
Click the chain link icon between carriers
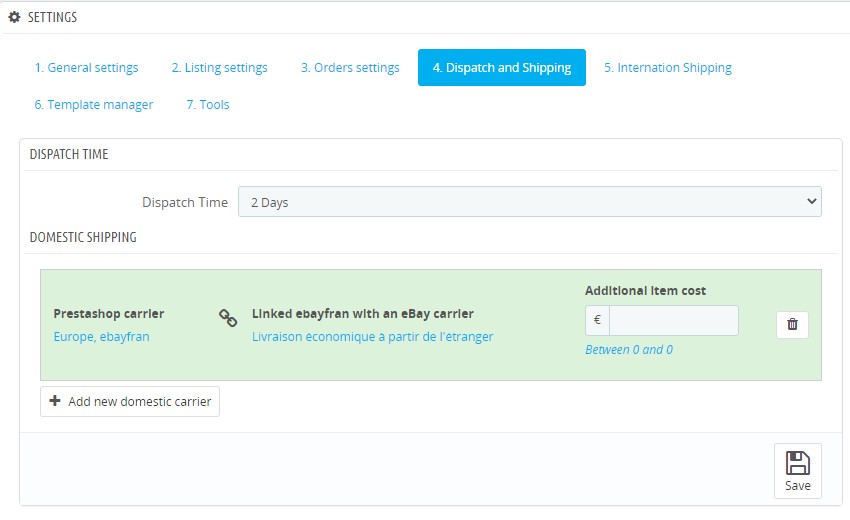pos(228,318)
